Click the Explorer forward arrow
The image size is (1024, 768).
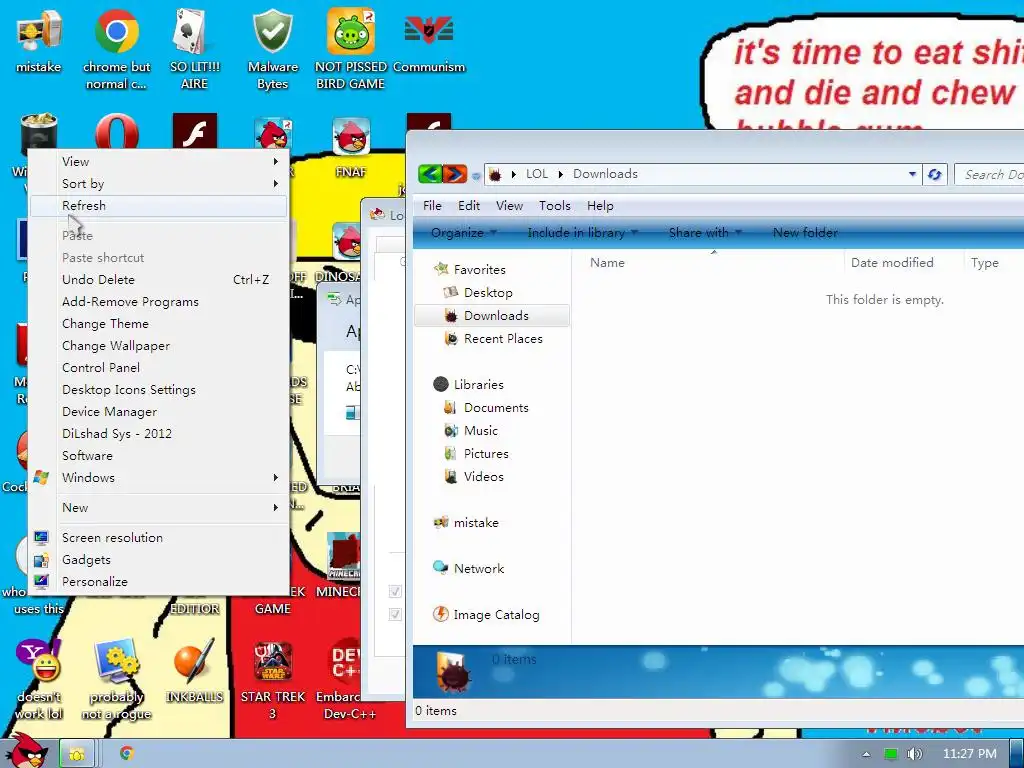455,174
